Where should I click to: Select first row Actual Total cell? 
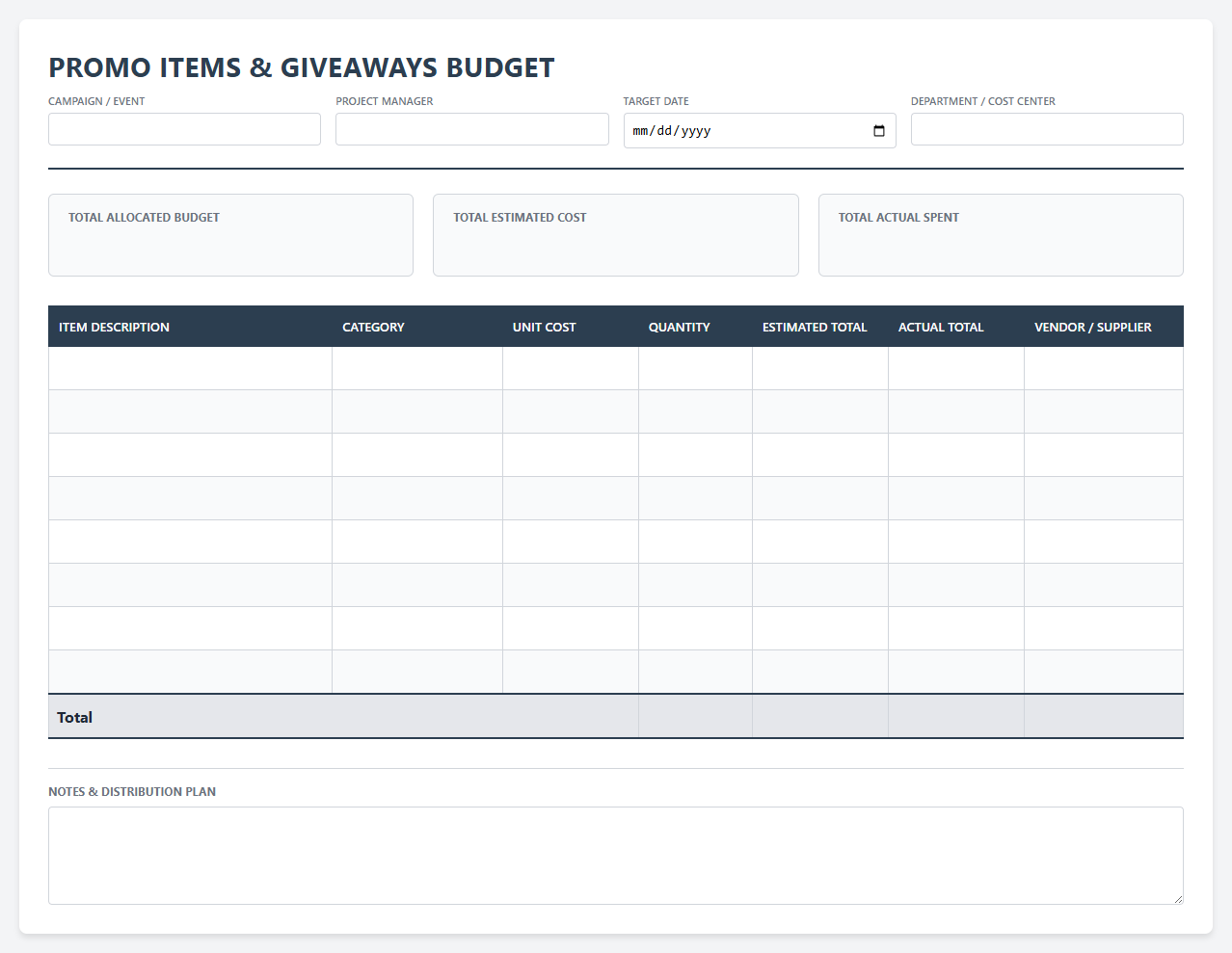pos(956,368)
